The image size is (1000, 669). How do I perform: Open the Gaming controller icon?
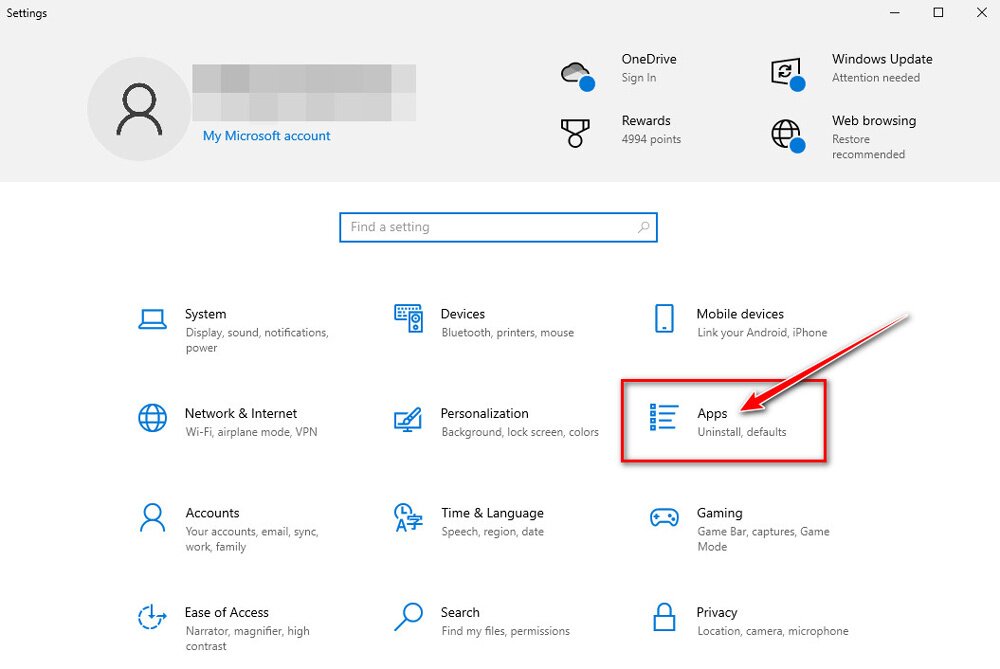click(x=664, y=517)
